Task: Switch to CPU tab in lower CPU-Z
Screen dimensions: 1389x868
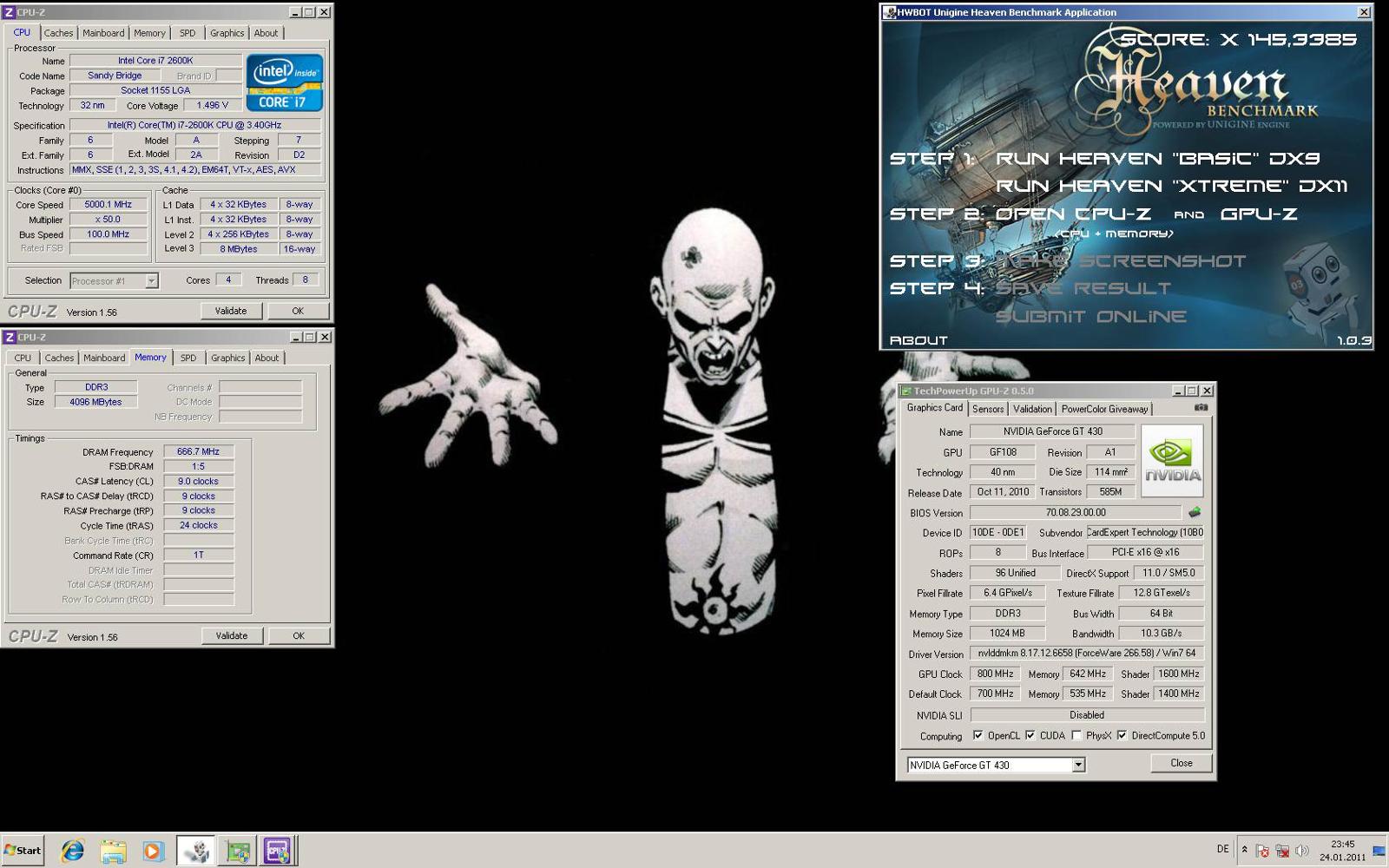Action: pos(23,358)
